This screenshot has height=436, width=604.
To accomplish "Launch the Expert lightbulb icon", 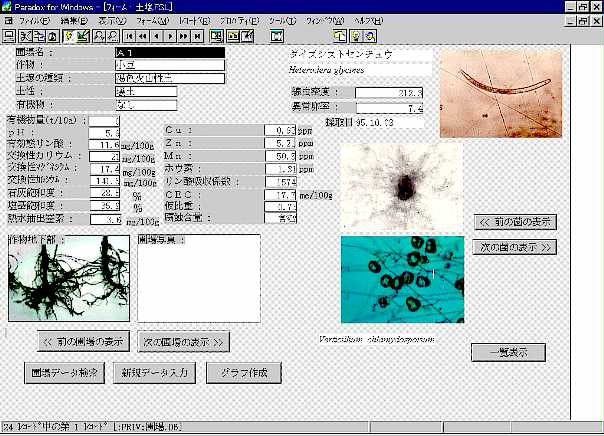I will tap(356, 36).
